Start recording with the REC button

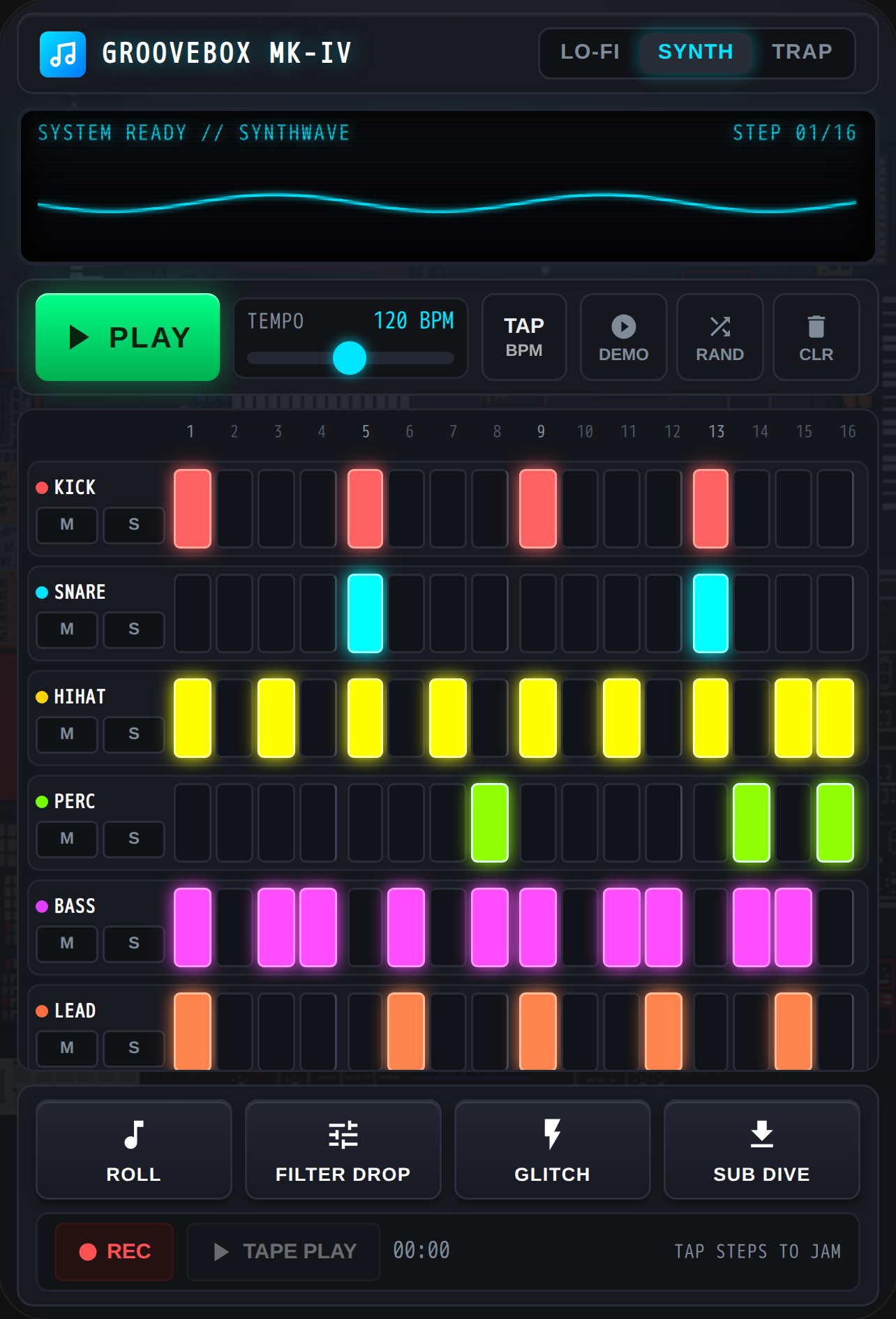tap(114, 1251)
